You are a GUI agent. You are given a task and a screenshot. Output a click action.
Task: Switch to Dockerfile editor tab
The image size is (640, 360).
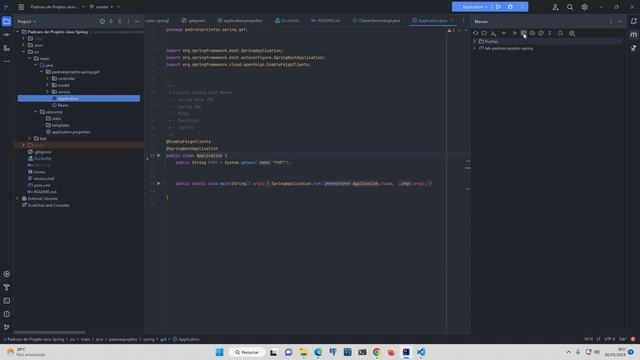click(287, 20)
